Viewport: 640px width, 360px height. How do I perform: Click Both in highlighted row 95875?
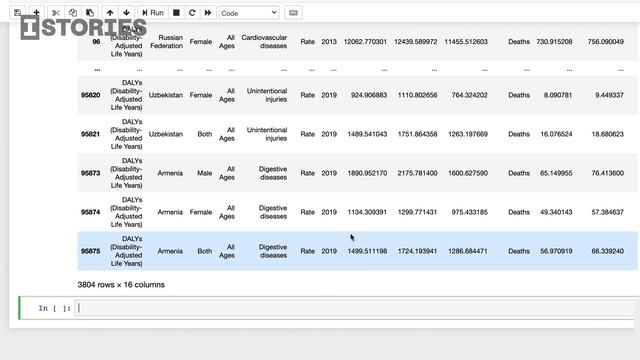click(205, 251)
